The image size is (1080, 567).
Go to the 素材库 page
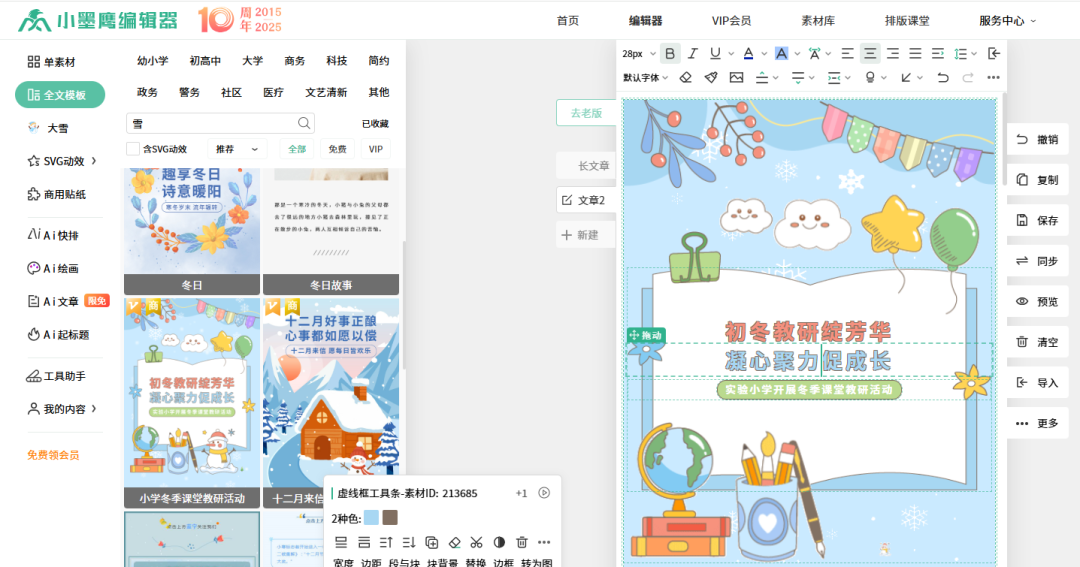[x=818, y=21]
